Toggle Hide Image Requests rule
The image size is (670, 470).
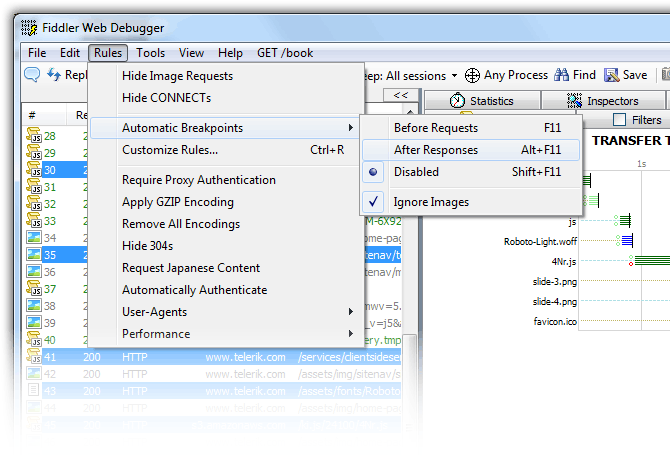point(226,76)
